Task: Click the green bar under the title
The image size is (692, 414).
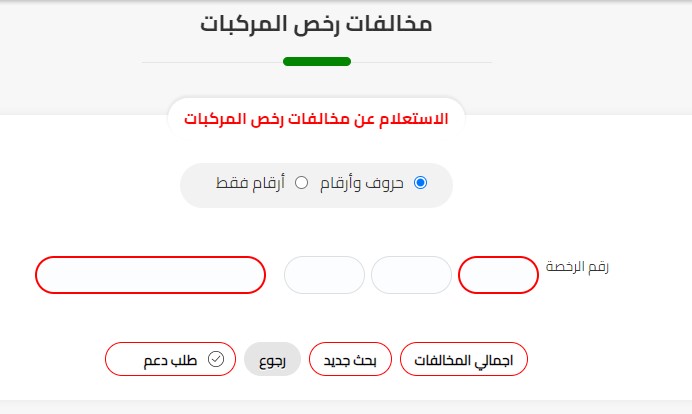Action: [316, 62]
